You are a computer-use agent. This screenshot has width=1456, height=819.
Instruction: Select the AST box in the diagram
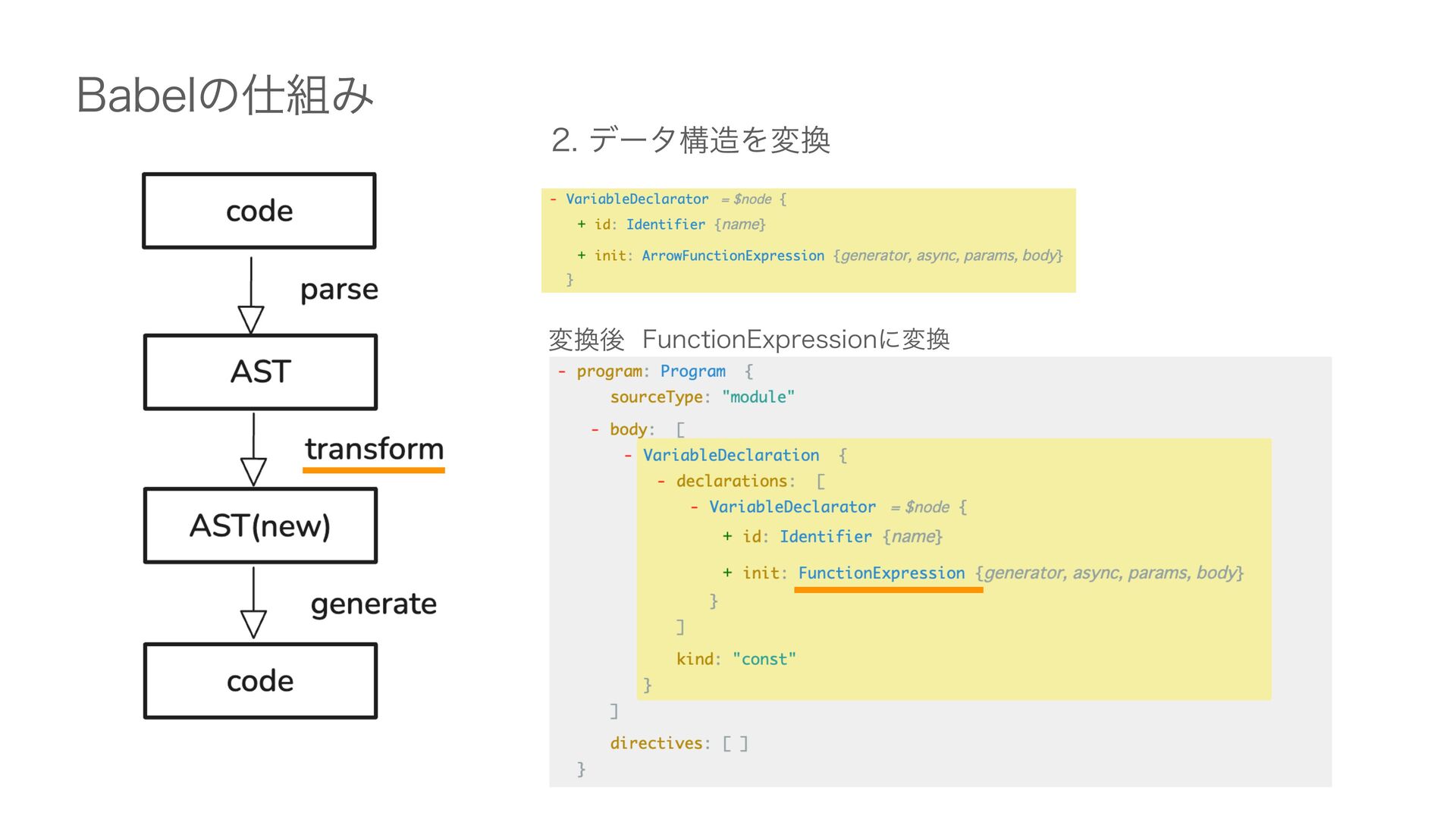coord(260,372)
